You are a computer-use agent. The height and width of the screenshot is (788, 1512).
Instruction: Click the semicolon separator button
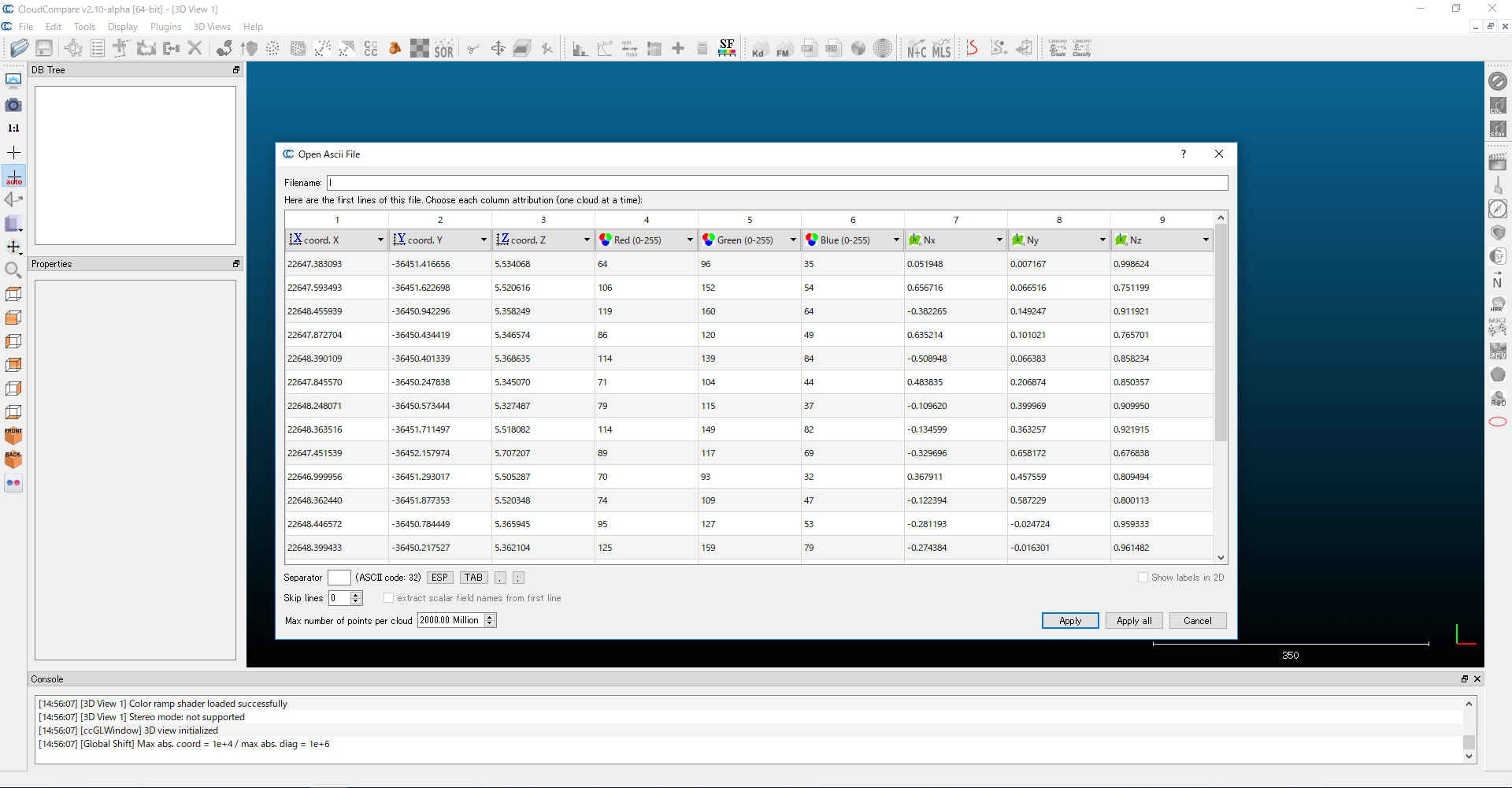pyautogui.click(x=518, y=578)
